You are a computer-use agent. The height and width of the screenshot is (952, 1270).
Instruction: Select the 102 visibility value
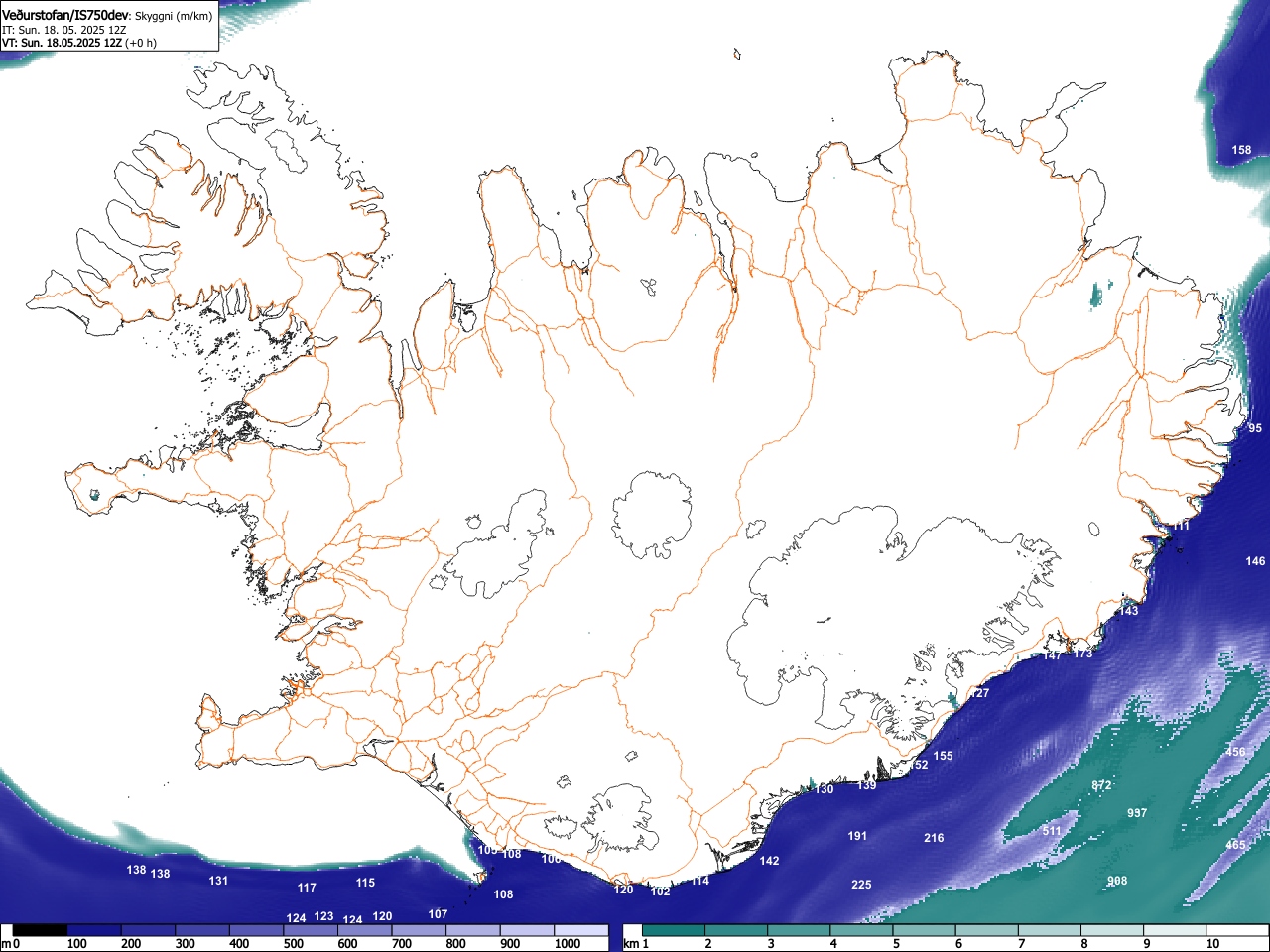pos(660,892)
